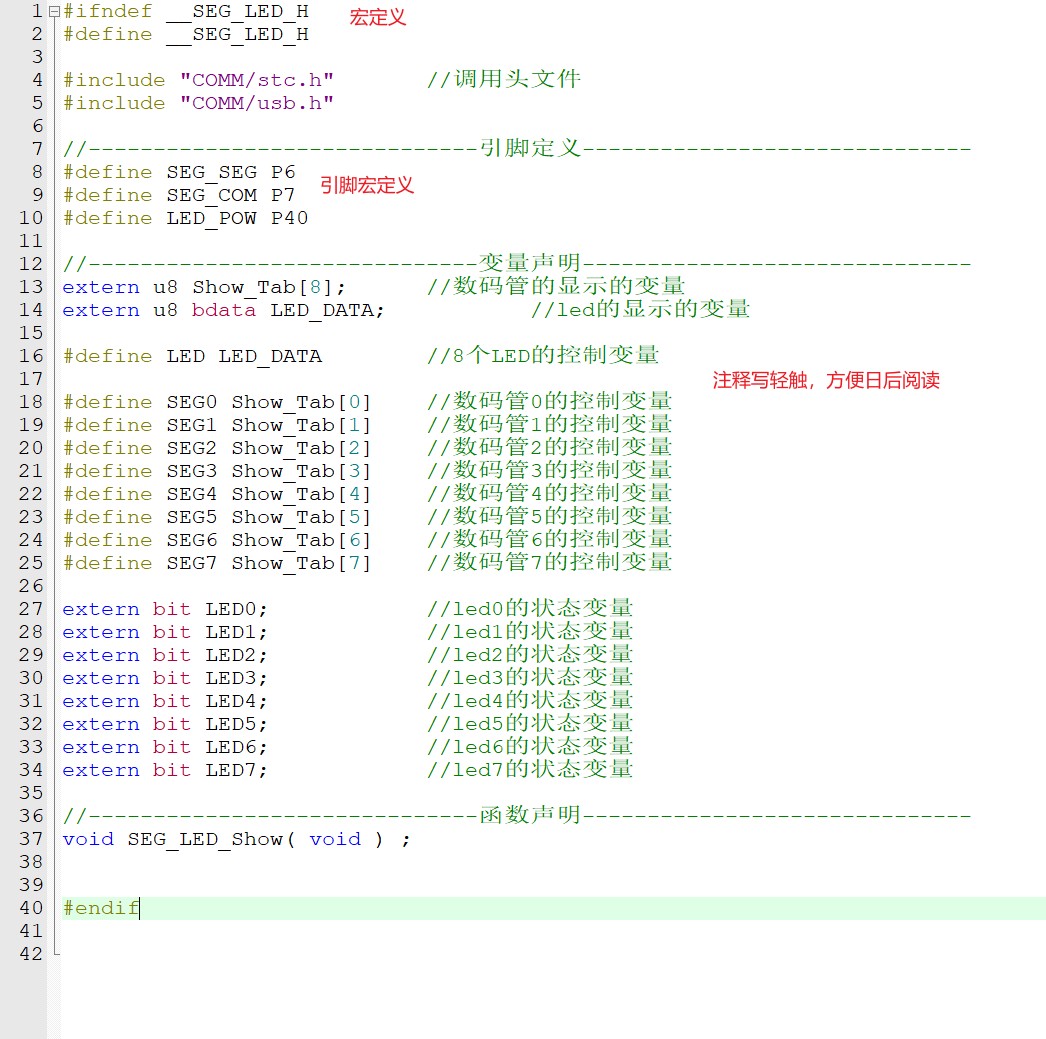The height and width of the screenshot is (1039, 1046).
Task: Click LED2; declaration
Action: (x=236, y=655)
